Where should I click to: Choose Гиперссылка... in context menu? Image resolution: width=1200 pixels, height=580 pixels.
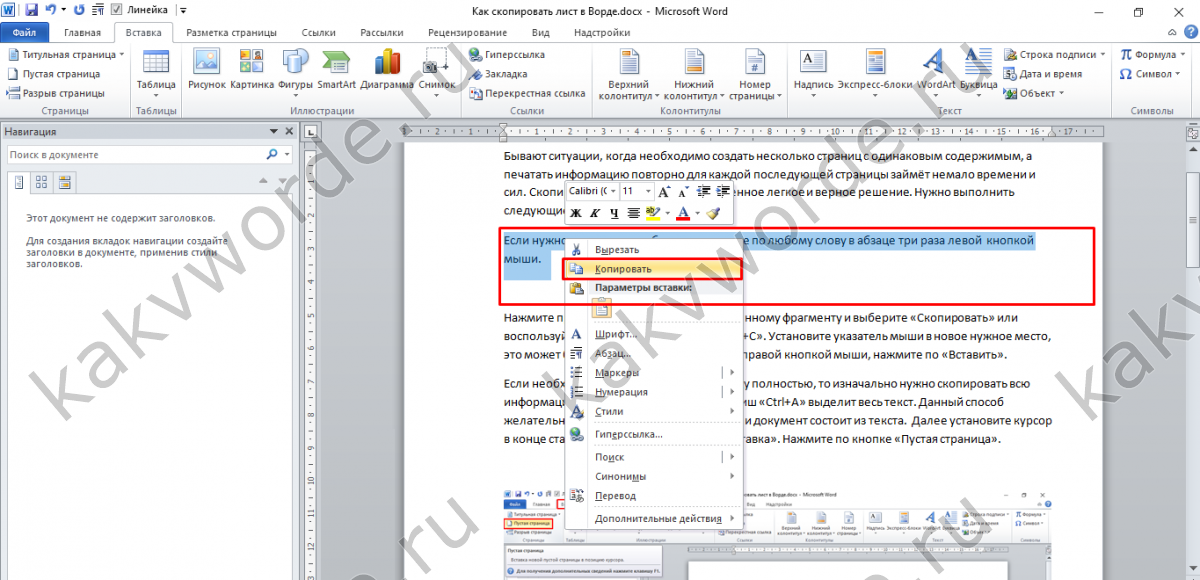tap(654, 434)
